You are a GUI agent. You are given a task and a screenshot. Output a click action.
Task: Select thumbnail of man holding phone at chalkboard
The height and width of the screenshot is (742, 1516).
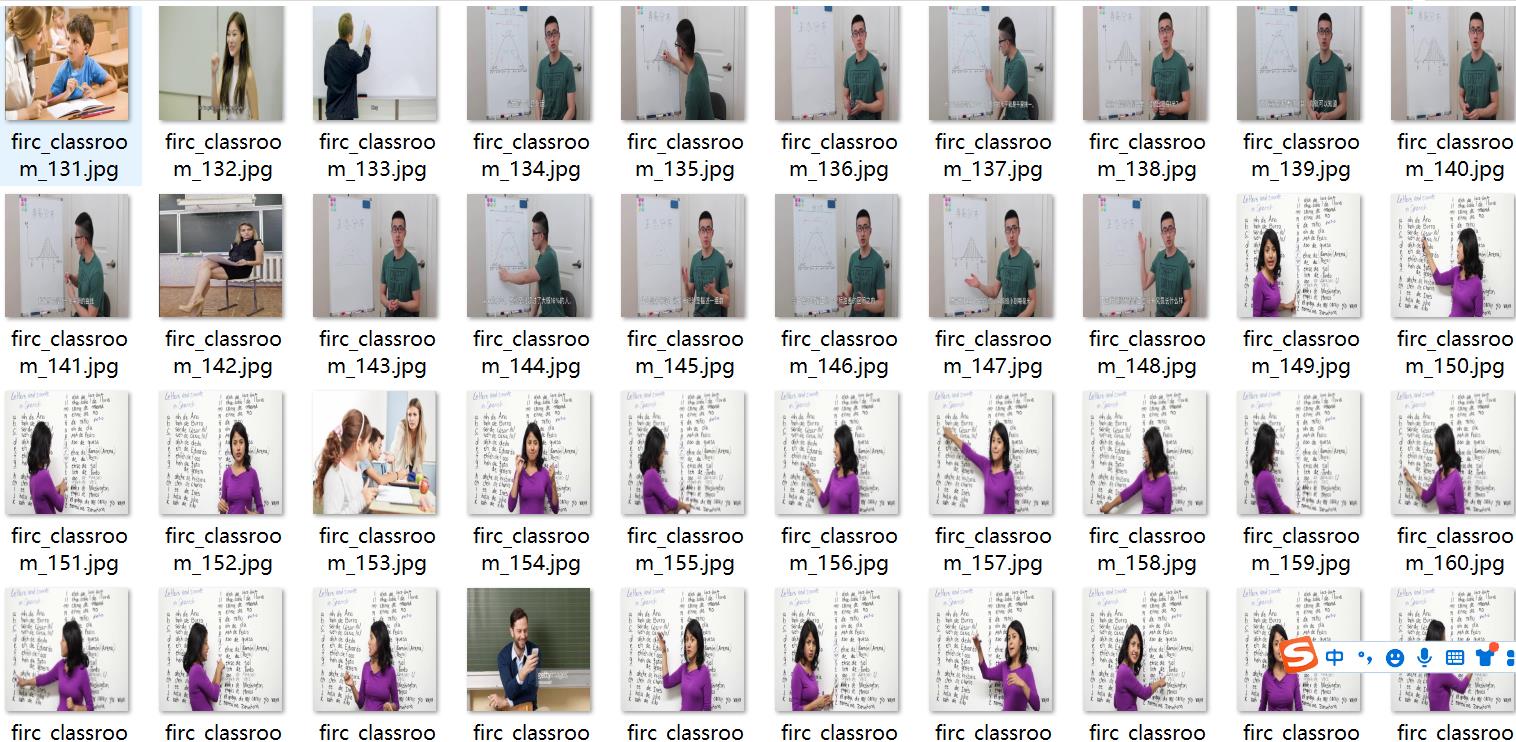click(x=529, y=650)
